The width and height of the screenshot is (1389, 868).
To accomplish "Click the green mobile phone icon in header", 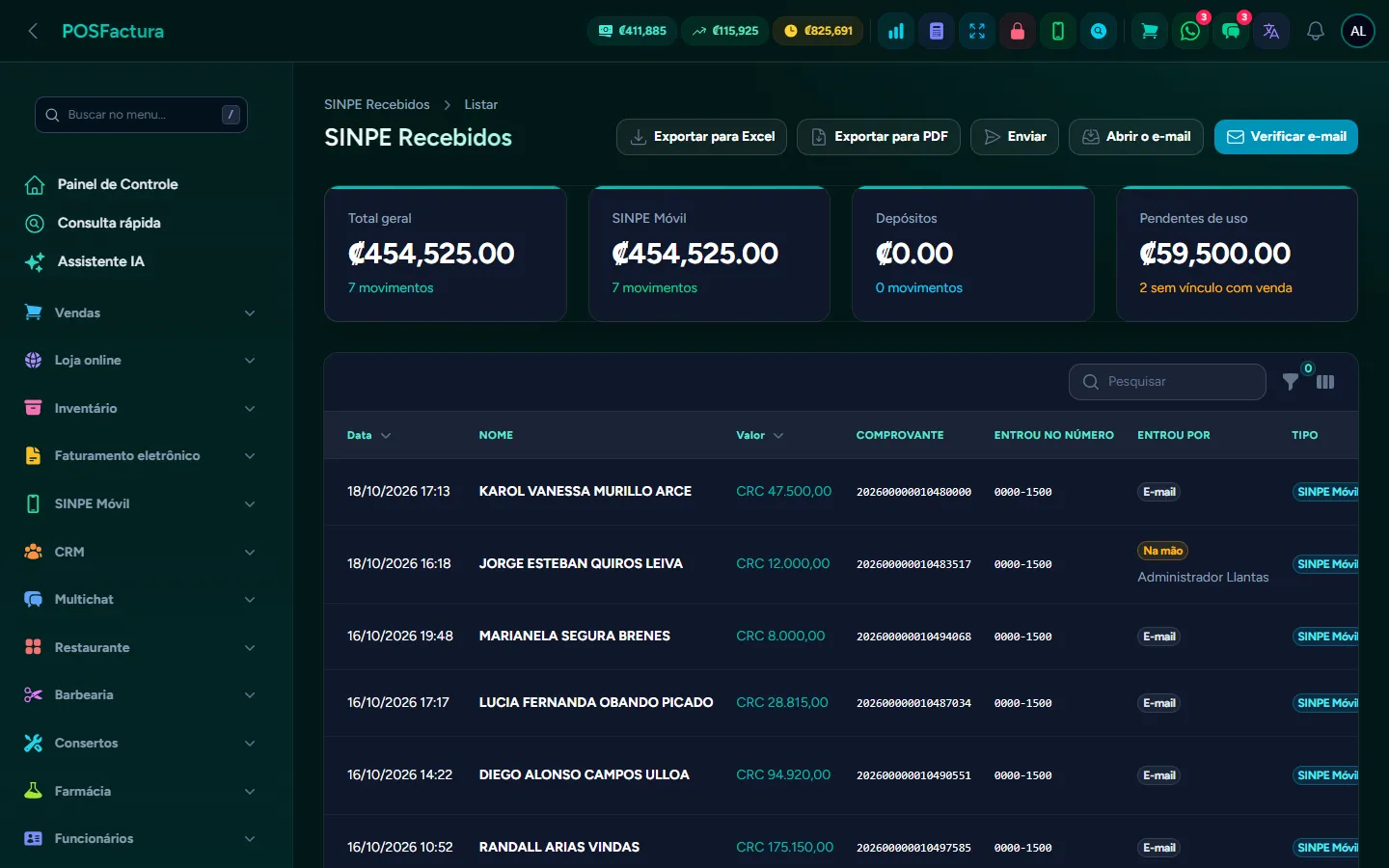I will tap(1058, 31).
